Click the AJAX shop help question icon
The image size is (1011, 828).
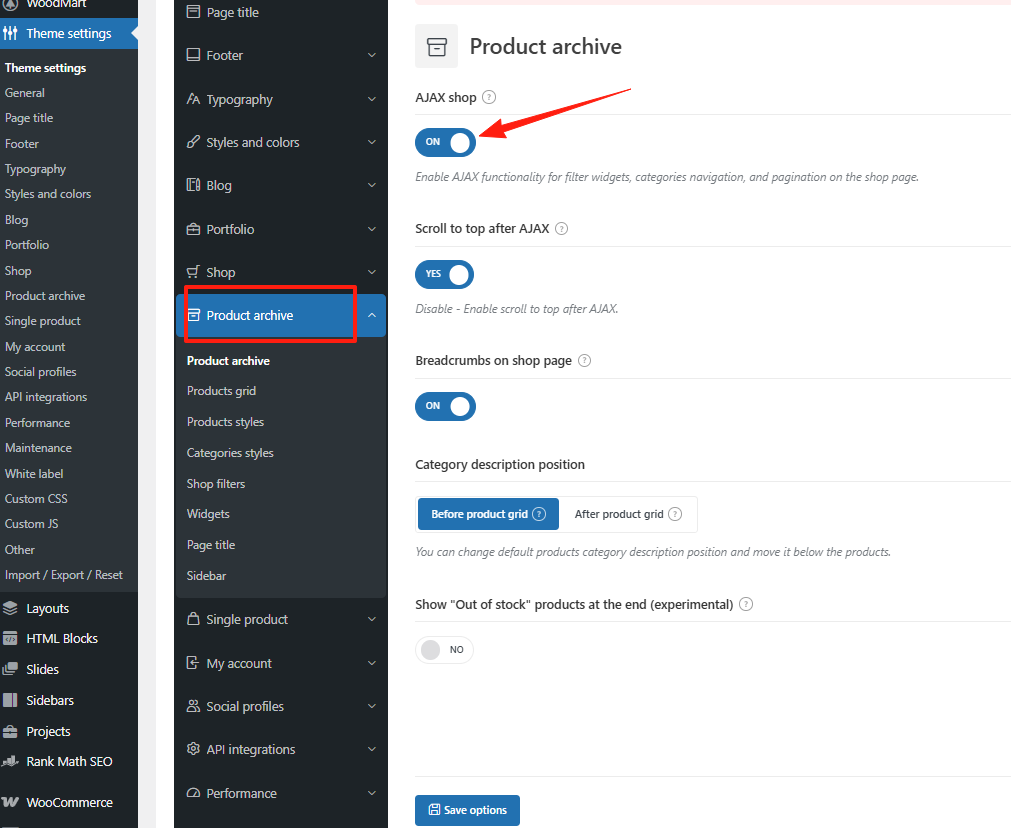tap(489, 97)
